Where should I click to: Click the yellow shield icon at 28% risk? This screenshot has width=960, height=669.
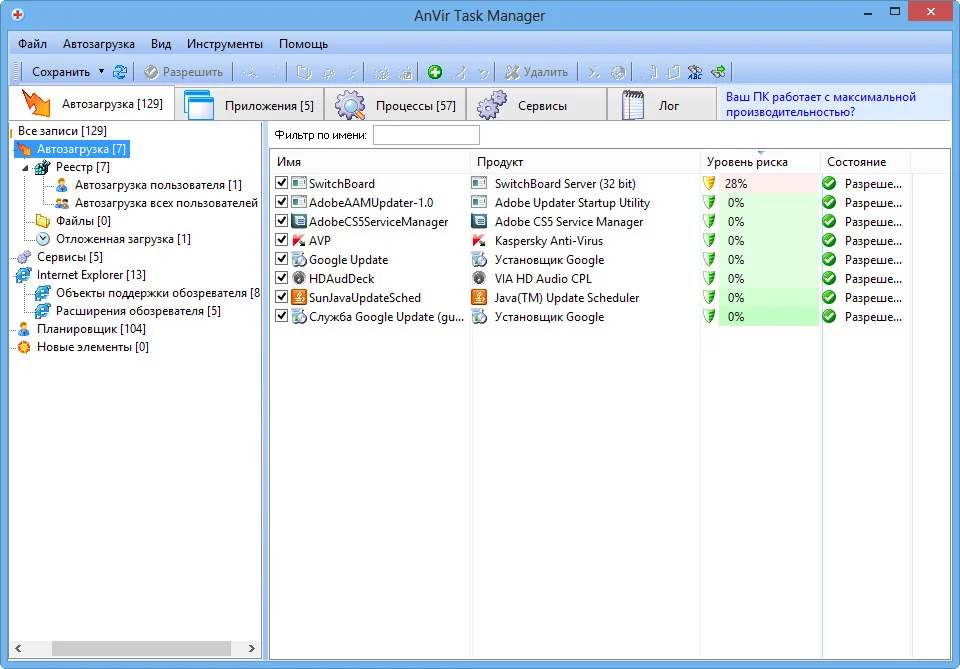coord(709,183)
